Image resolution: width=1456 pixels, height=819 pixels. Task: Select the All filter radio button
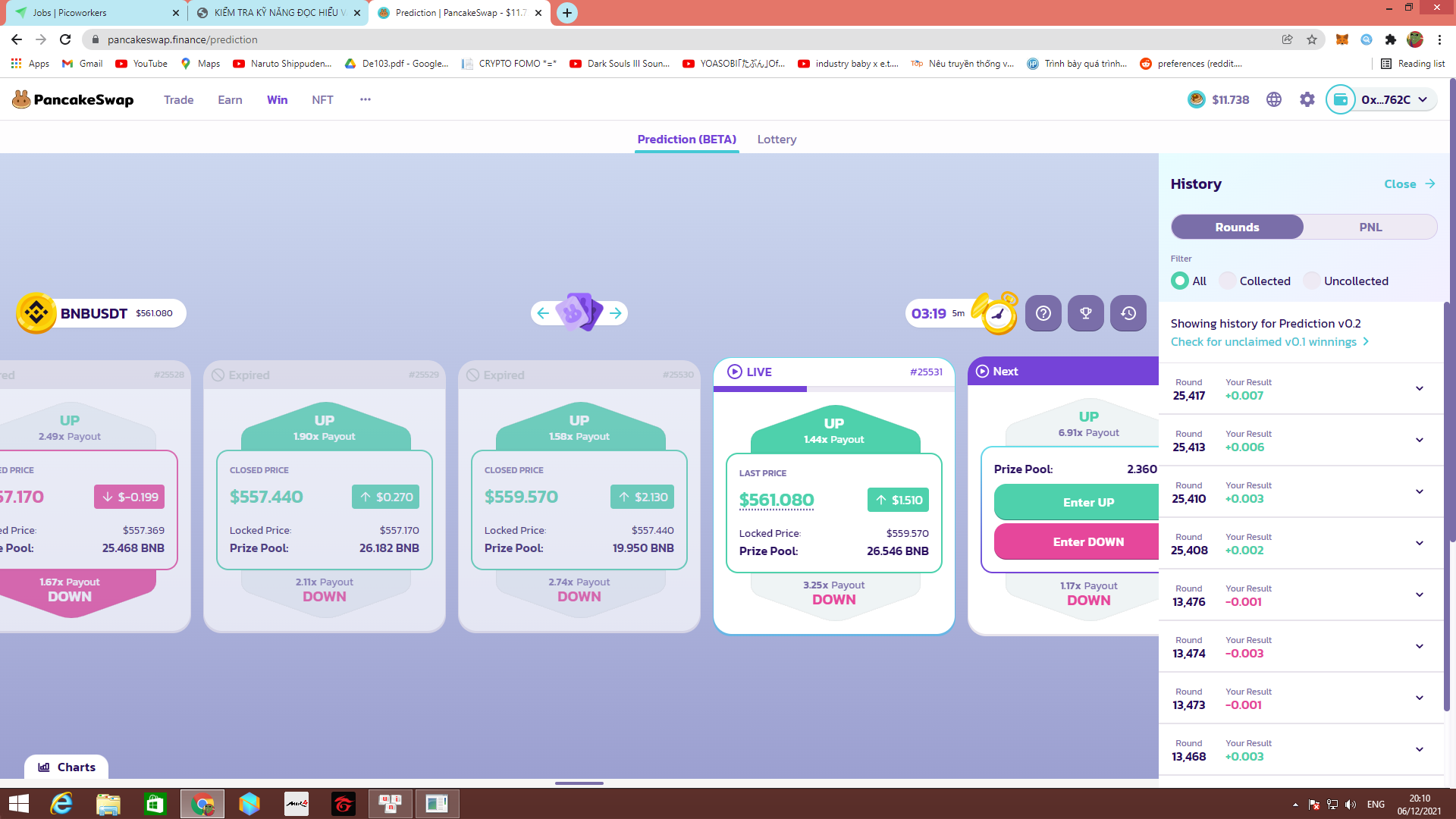tap(1180, 281)
